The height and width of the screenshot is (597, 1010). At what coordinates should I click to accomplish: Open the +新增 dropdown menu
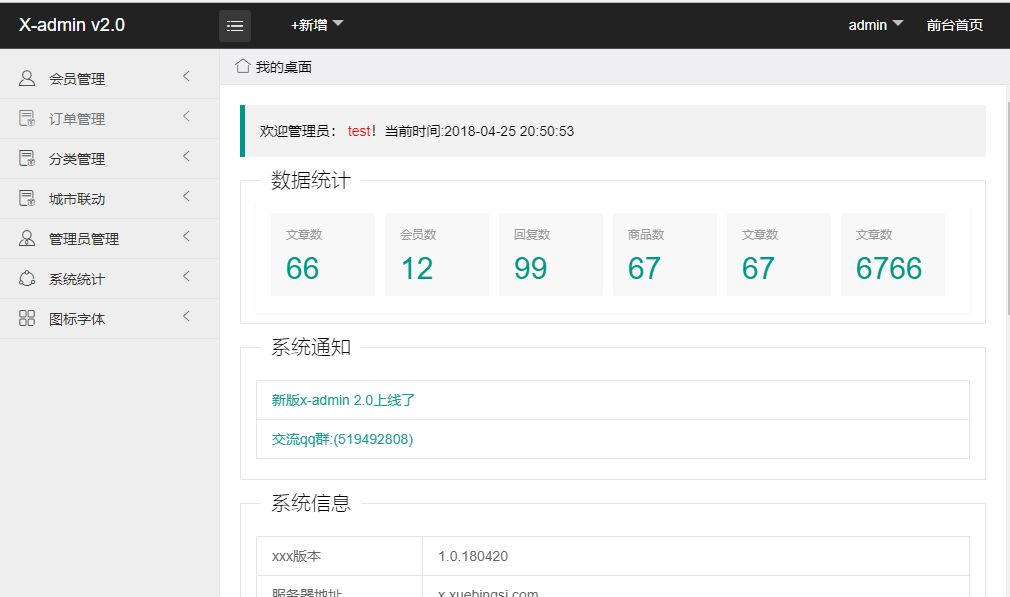316,25
